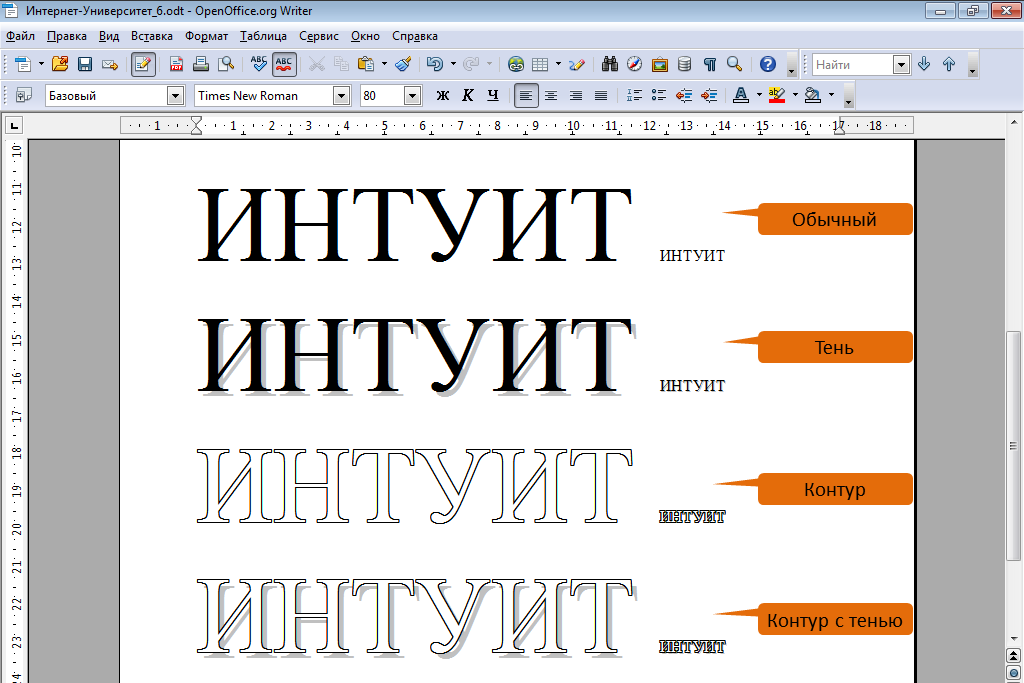Toggle nonprinting characters
Screen dimensions: 1024x683
point(710,64)
